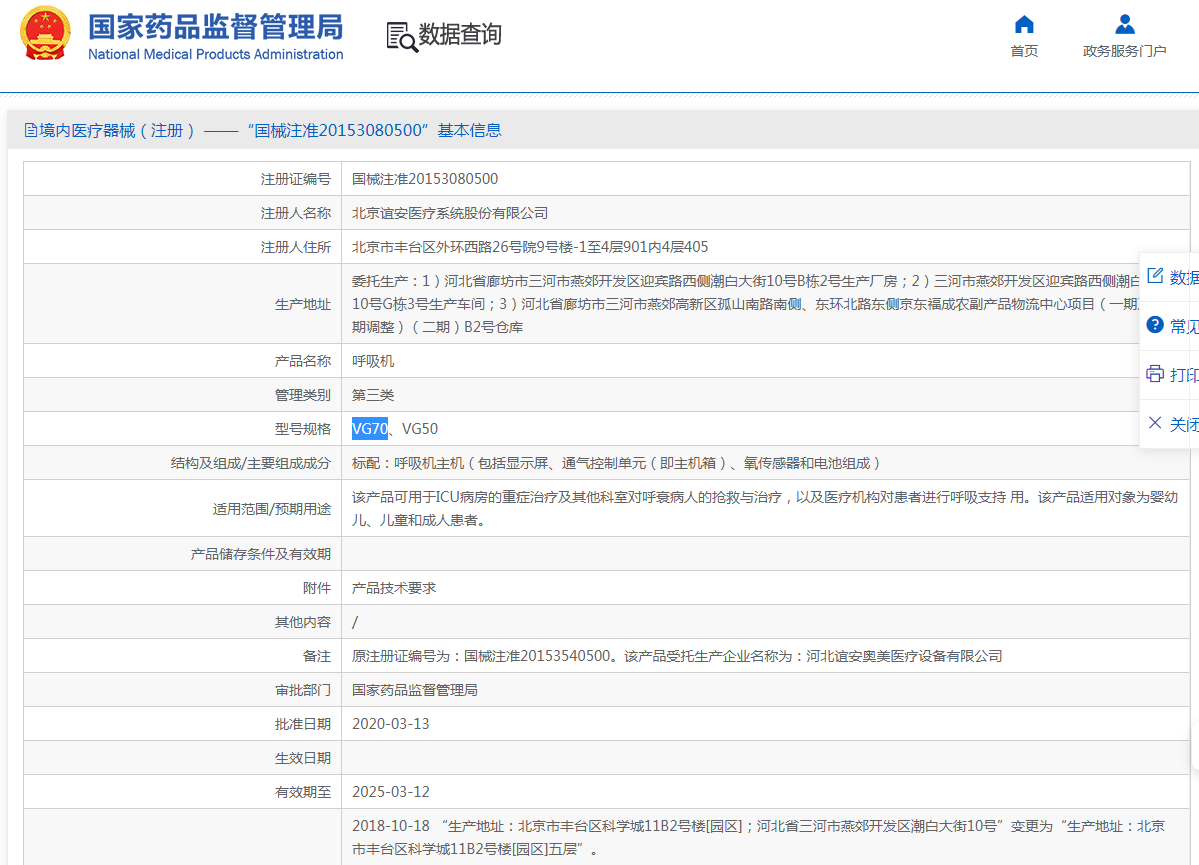
Task: Click the expiry date 2025-03-12
Action: (391, 792)
